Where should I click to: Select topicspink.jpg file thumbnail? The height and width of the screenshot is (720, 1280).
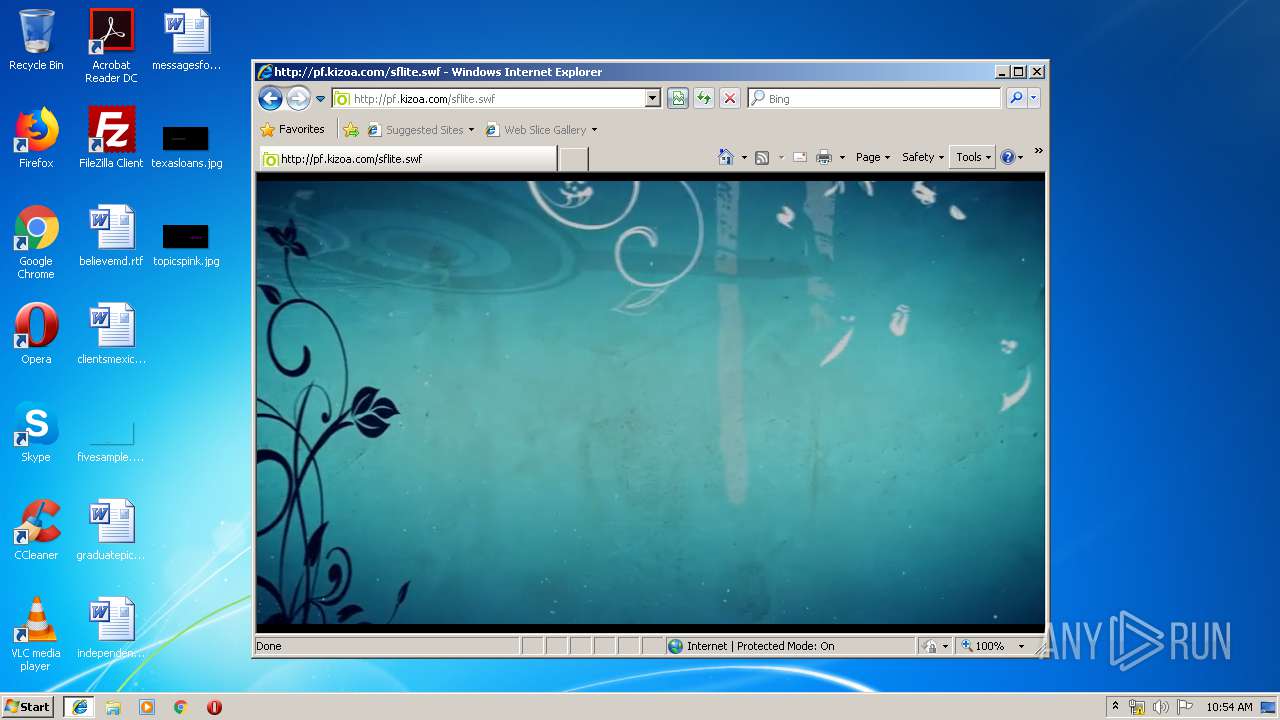click(186, 244)
